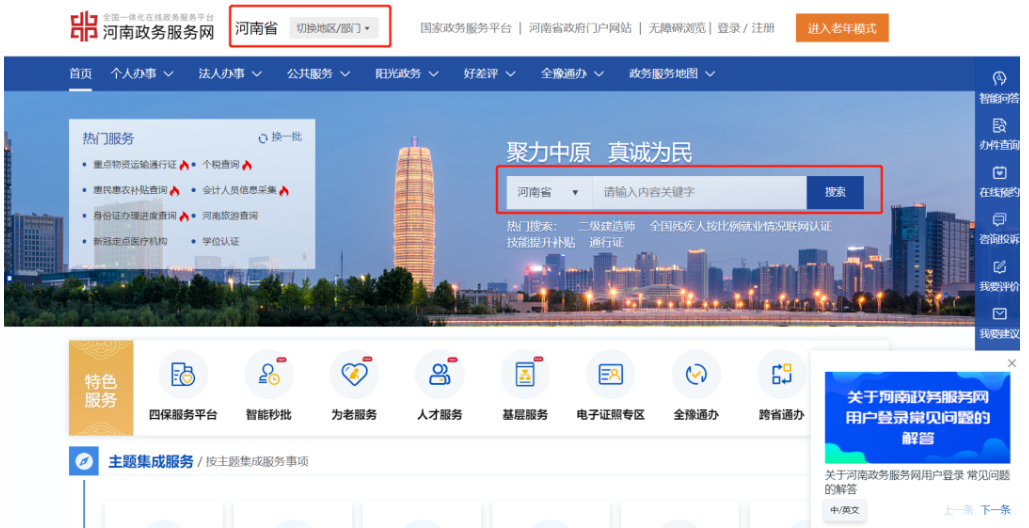The height and width of the screenshot is (528, 1029).
Task: Open the 切换地区/部门 dropdown
Action: coord(333,28)
